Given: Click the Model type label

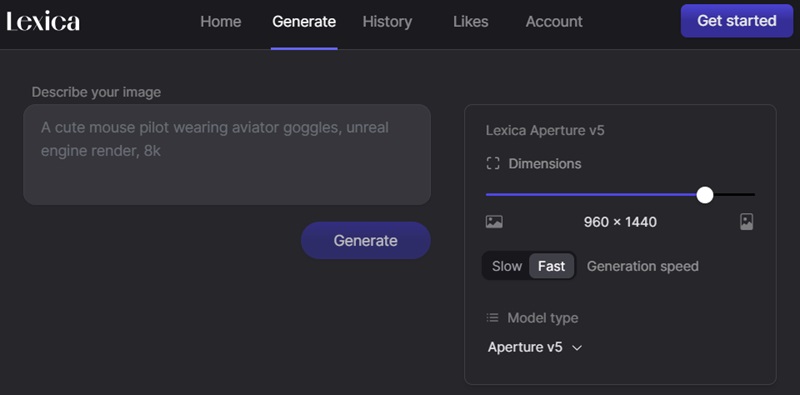Looking at the screenshot, I should coord(543,318).
